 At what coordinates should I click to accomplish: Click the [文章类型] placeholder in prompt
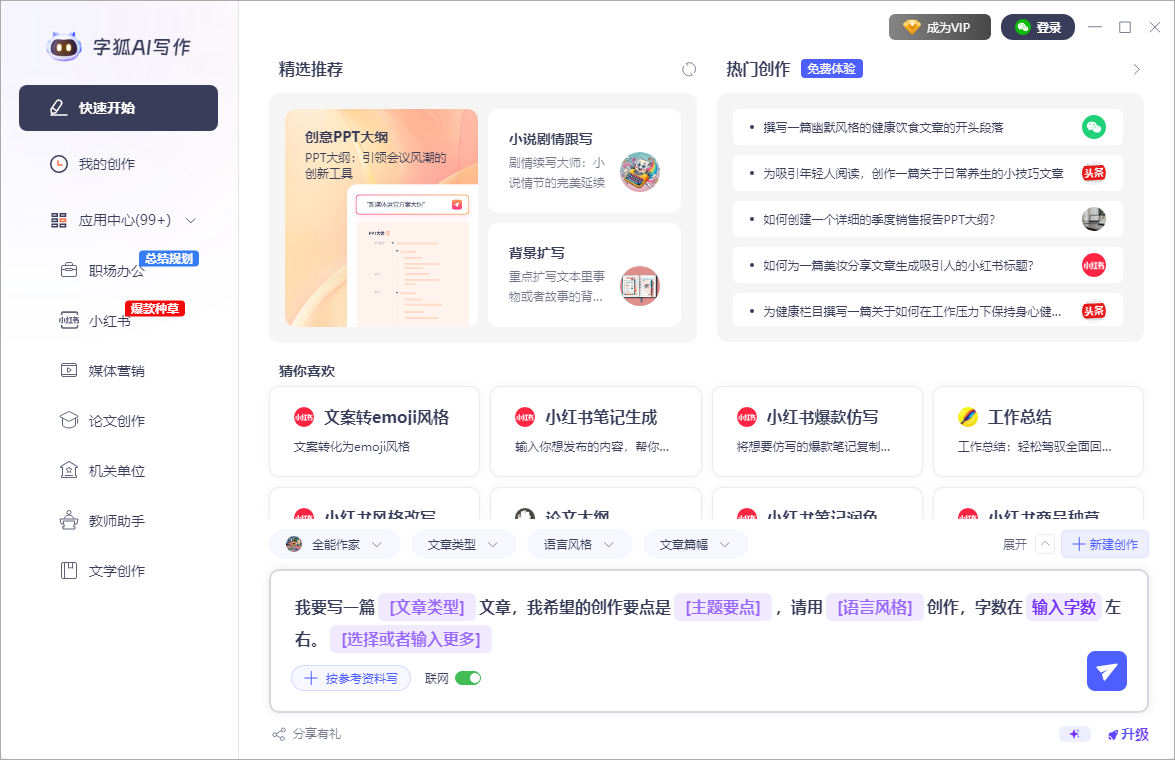[427, 607]
